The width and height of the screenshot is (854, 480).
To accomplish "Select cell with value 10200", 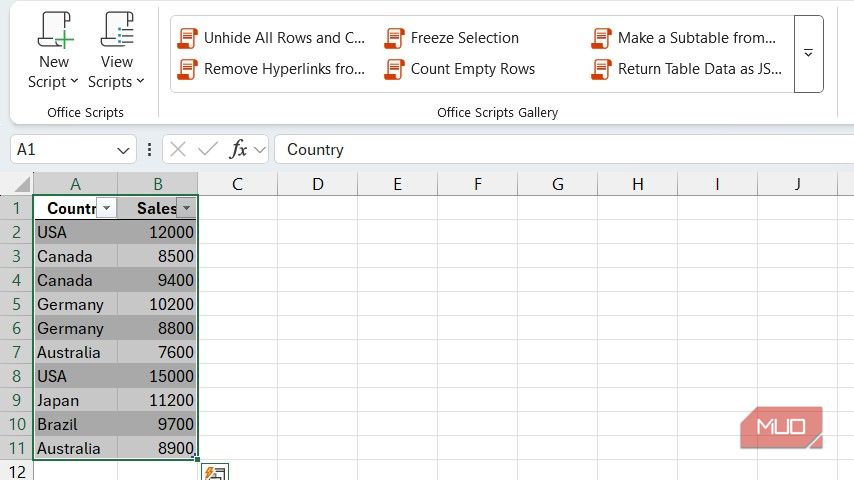I will (157, 304).
